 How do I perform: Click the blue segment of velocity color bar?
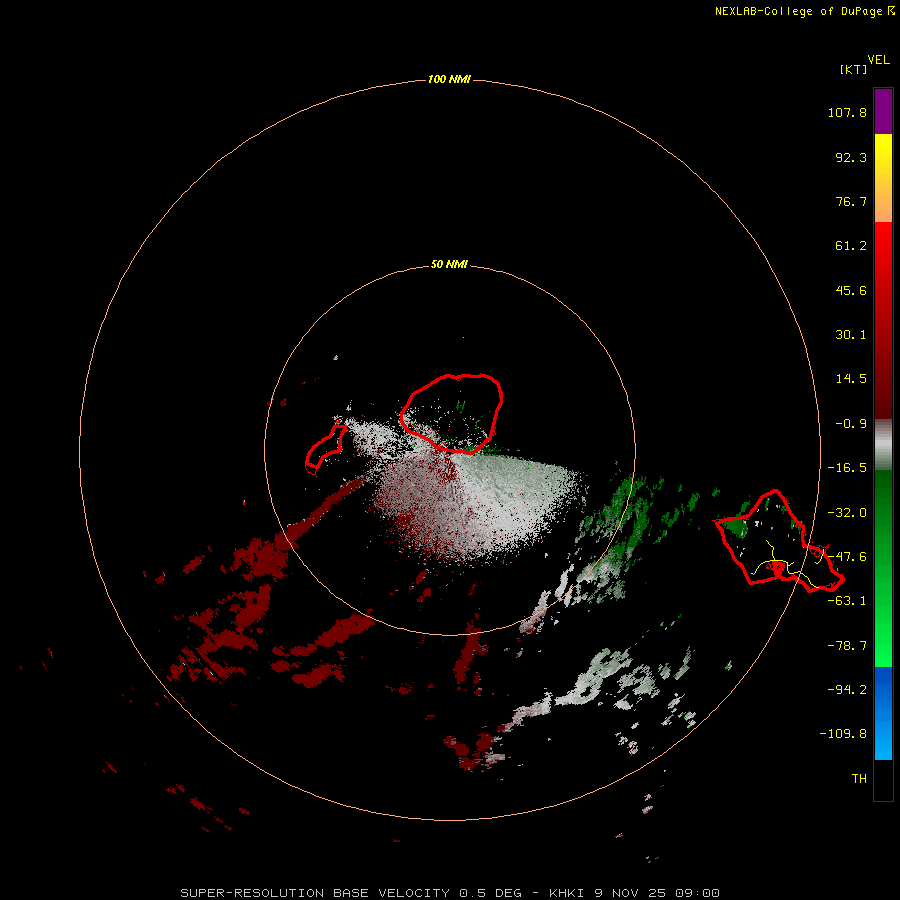pos(883,713)
